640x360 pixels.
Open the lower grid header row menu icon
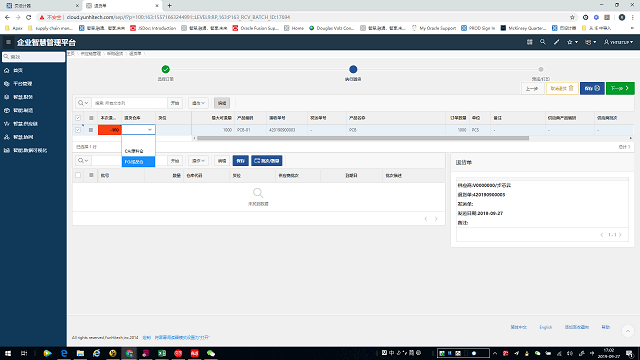[91, 176]
